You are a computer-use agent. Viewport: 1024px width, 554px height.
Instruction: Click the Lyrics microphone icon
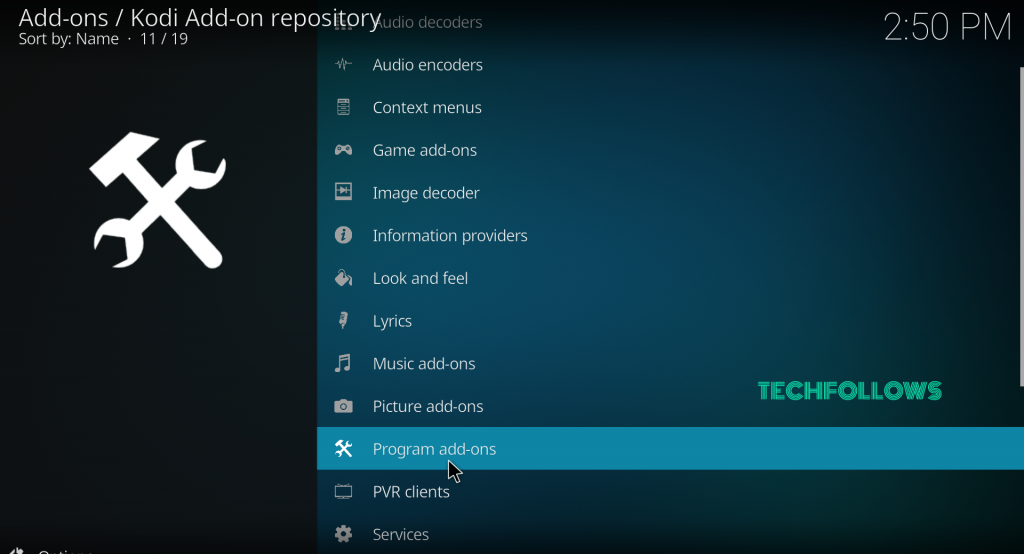pyautogui.click(x=343, y=320)
